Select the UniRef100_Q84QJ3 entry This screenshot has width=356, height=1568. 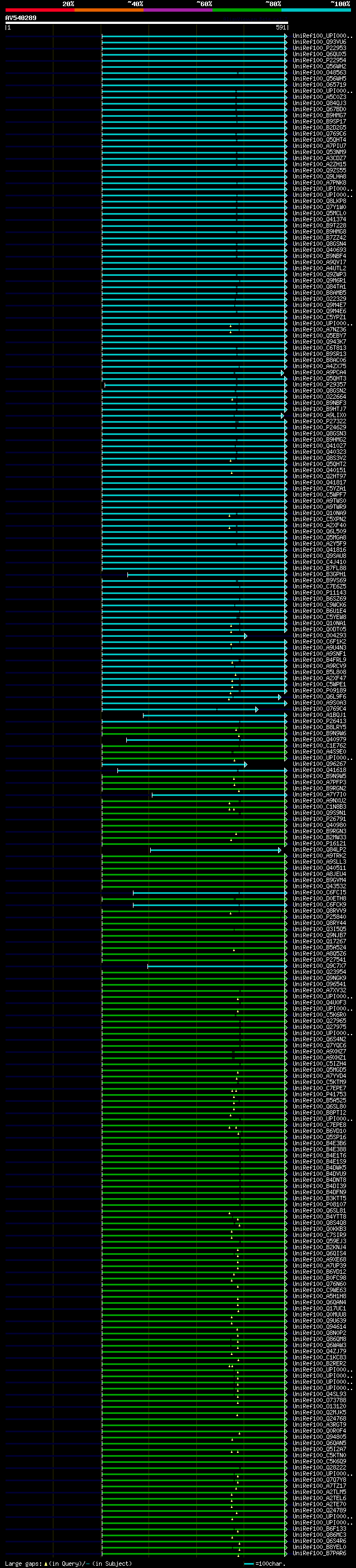[x=319, y=103]
